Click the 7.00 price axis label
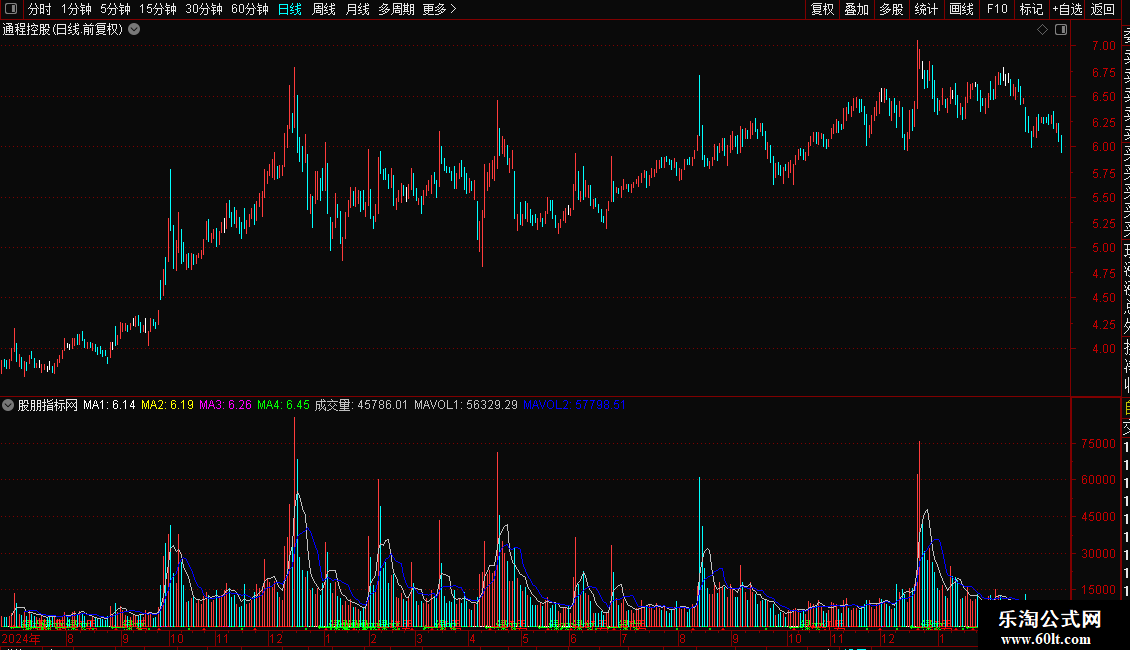 (1103, 45)
